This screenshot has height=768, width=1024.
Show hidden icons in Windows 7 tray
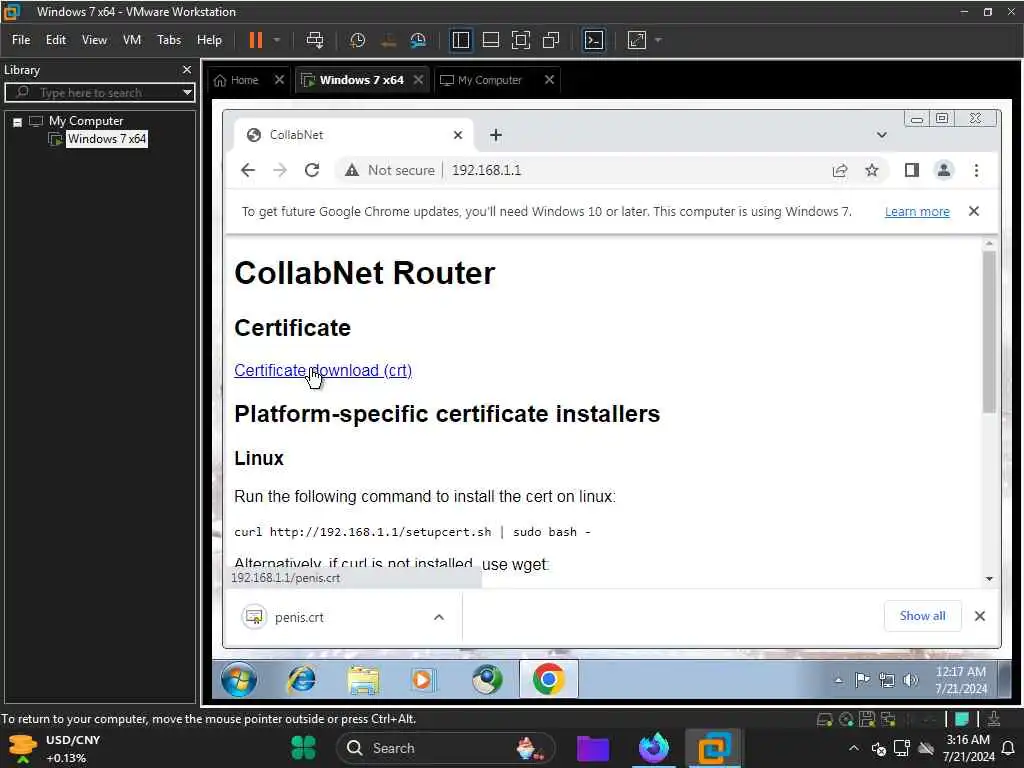click(839, 680)
